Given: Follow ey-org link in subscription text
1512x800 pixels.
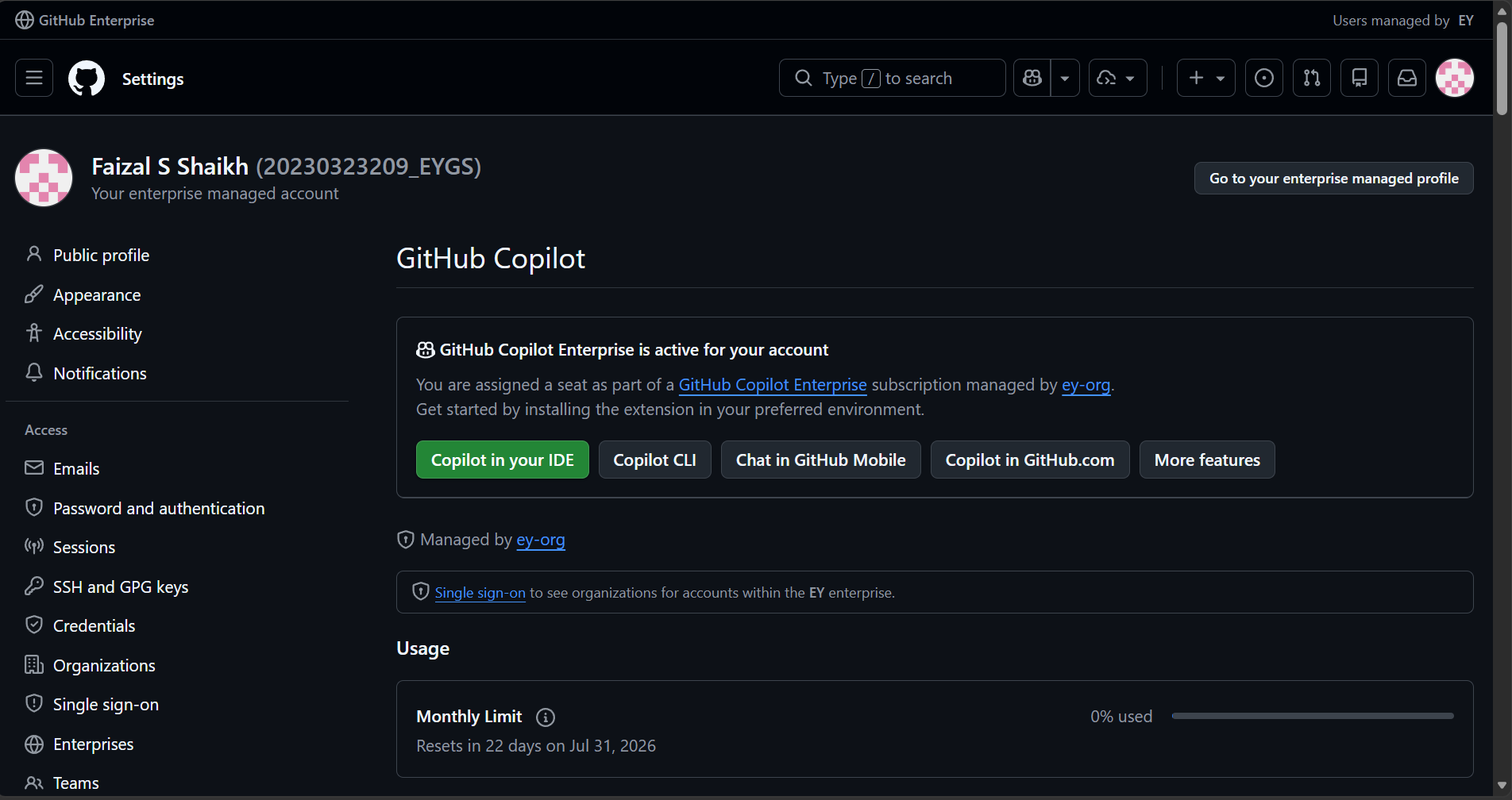Looking at the screenshot, I should coord(1086,385).
